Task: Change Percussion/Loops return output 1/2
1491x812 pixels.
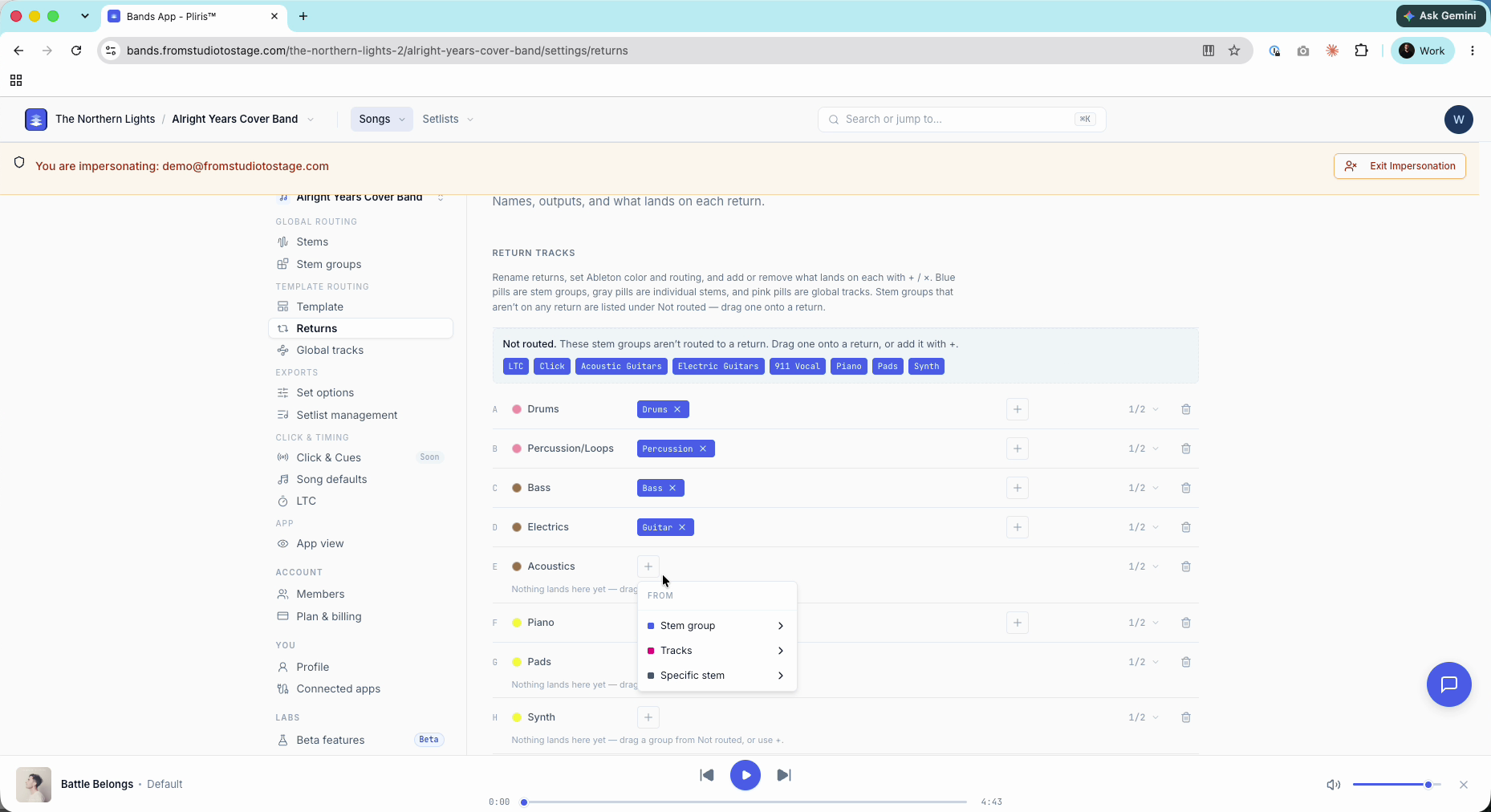Action: click(1144, 449)
